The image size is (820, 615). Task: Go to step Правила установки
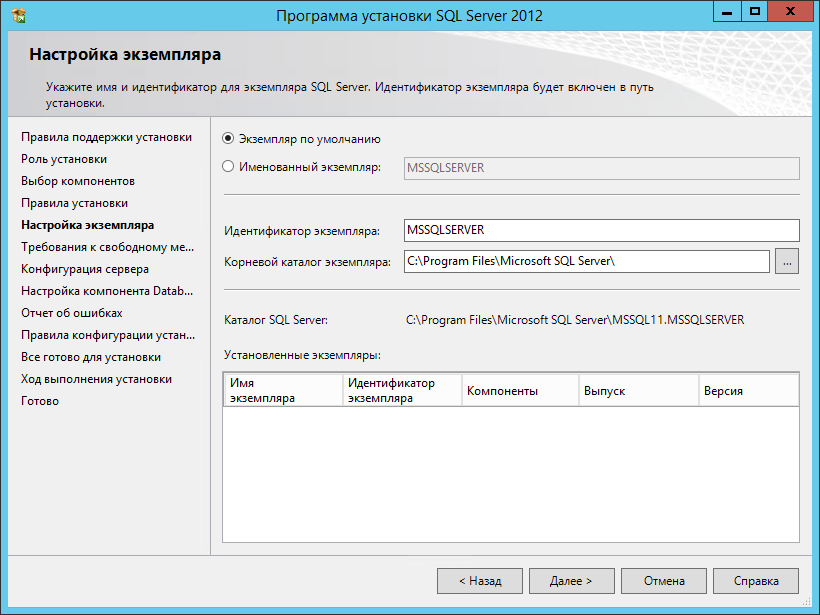pyautogui.click(x=74, y=203)
